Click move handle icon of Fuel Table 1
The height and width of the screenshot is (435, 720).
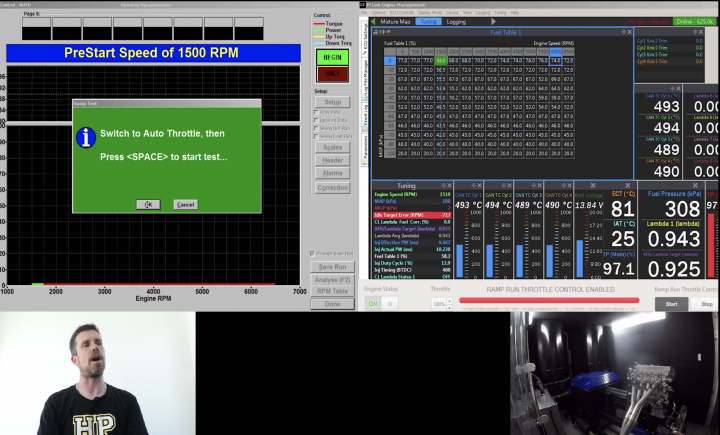coord(624,32)
